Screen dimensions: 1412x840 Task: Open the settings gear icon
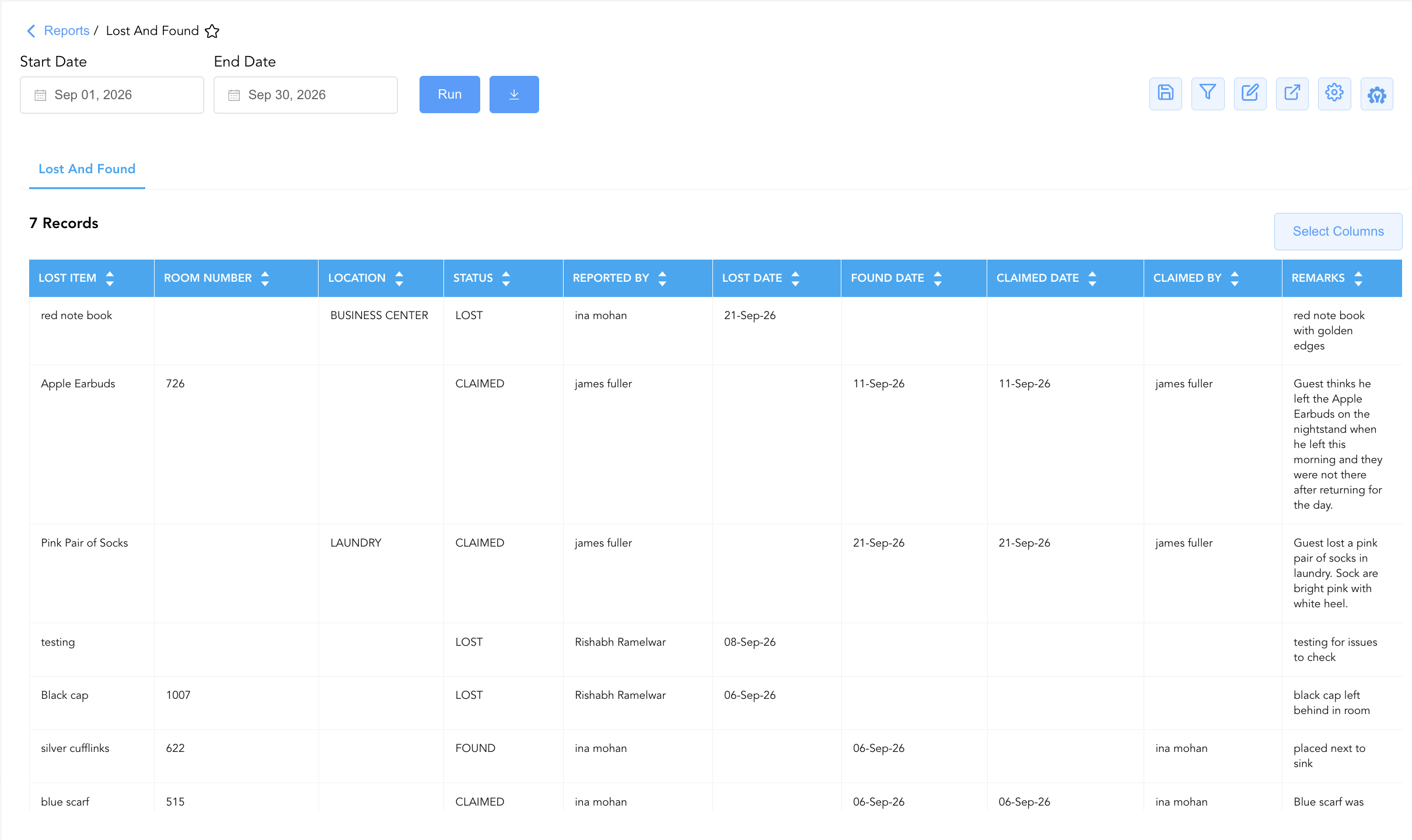pos(1334,93)
